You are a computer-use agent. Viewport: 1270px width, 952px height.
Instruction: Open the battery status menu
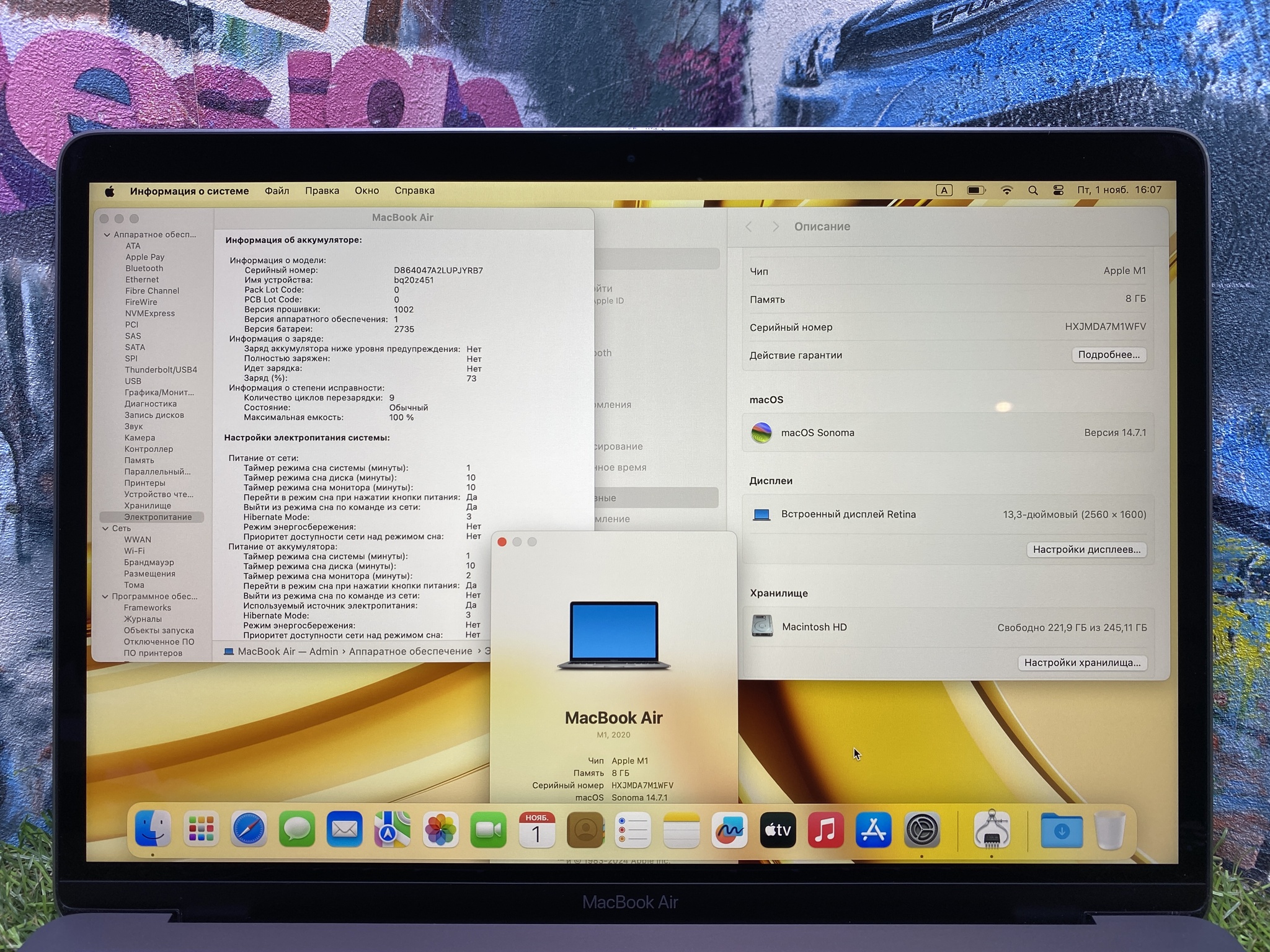pos(976,191)
